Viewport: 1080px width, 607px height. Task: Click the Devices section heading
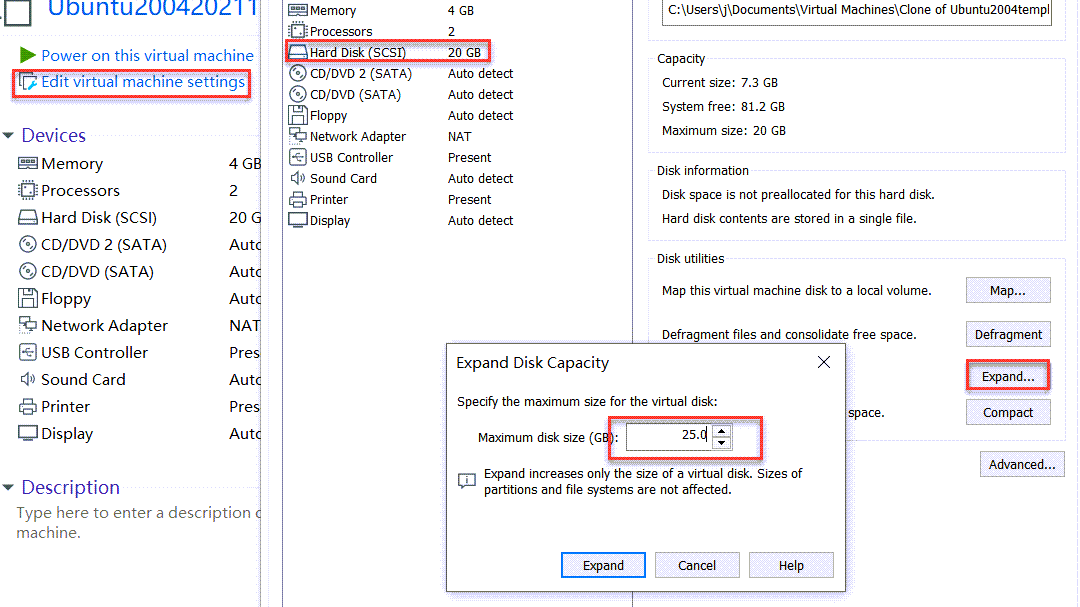tap(54, 135)
